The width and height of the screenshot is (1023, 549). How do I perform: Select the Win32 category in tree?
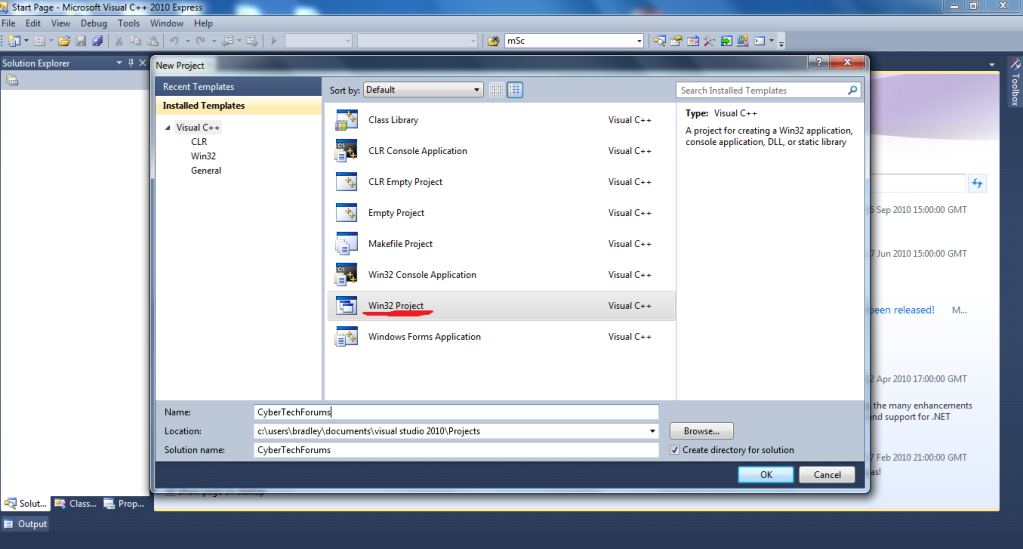coord(203,156)
